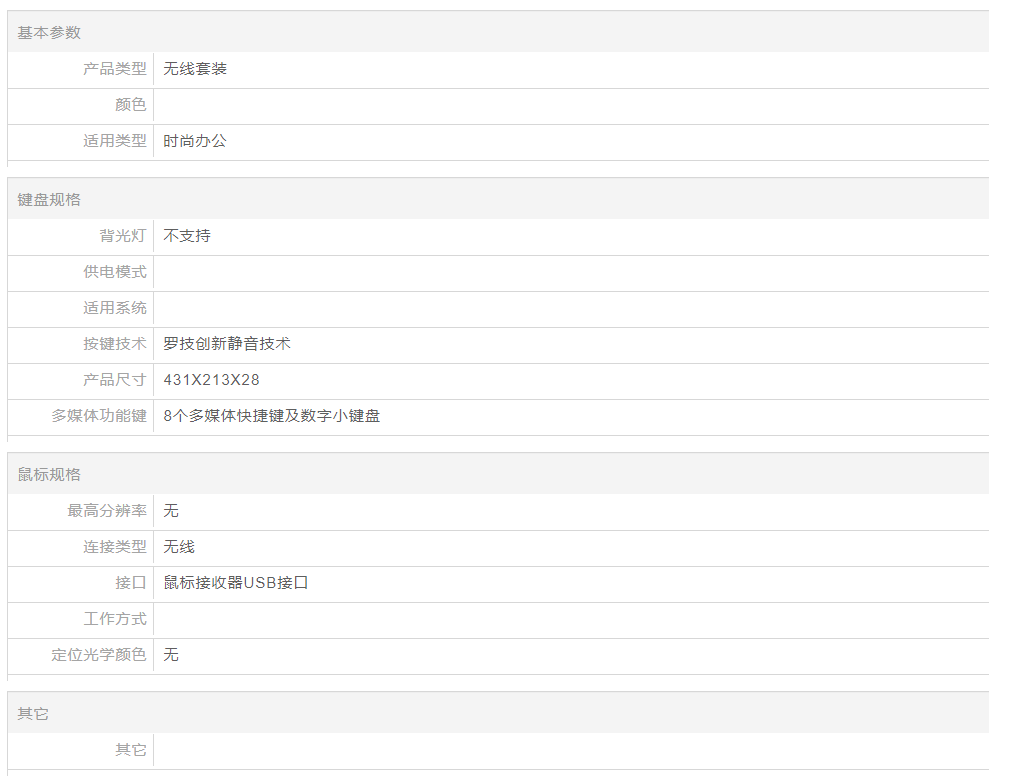The width and height of the screenshot is (1025, 777).
Task: Select the 431X213X28 dimensions value
Action: coord(211,380)
